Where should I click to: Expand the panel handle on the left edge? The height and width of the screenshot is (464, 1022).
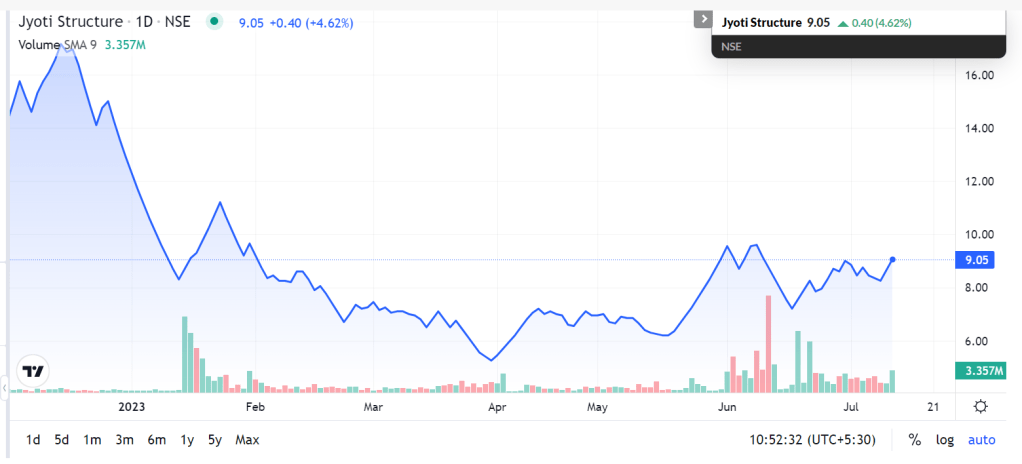(4, 385)
